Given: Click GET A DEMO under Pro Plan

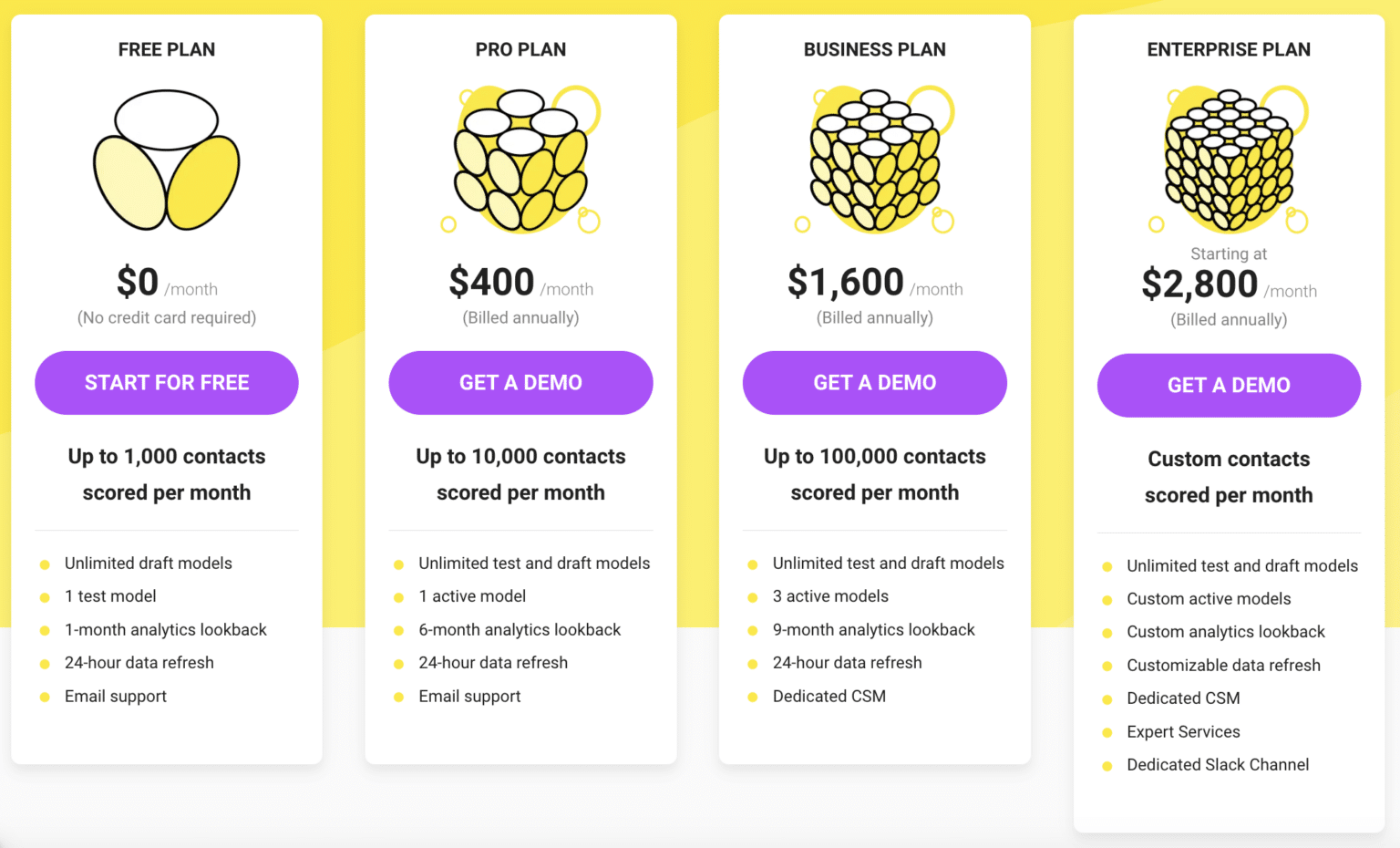Looking at the screenshot, I should coord(520,383).
